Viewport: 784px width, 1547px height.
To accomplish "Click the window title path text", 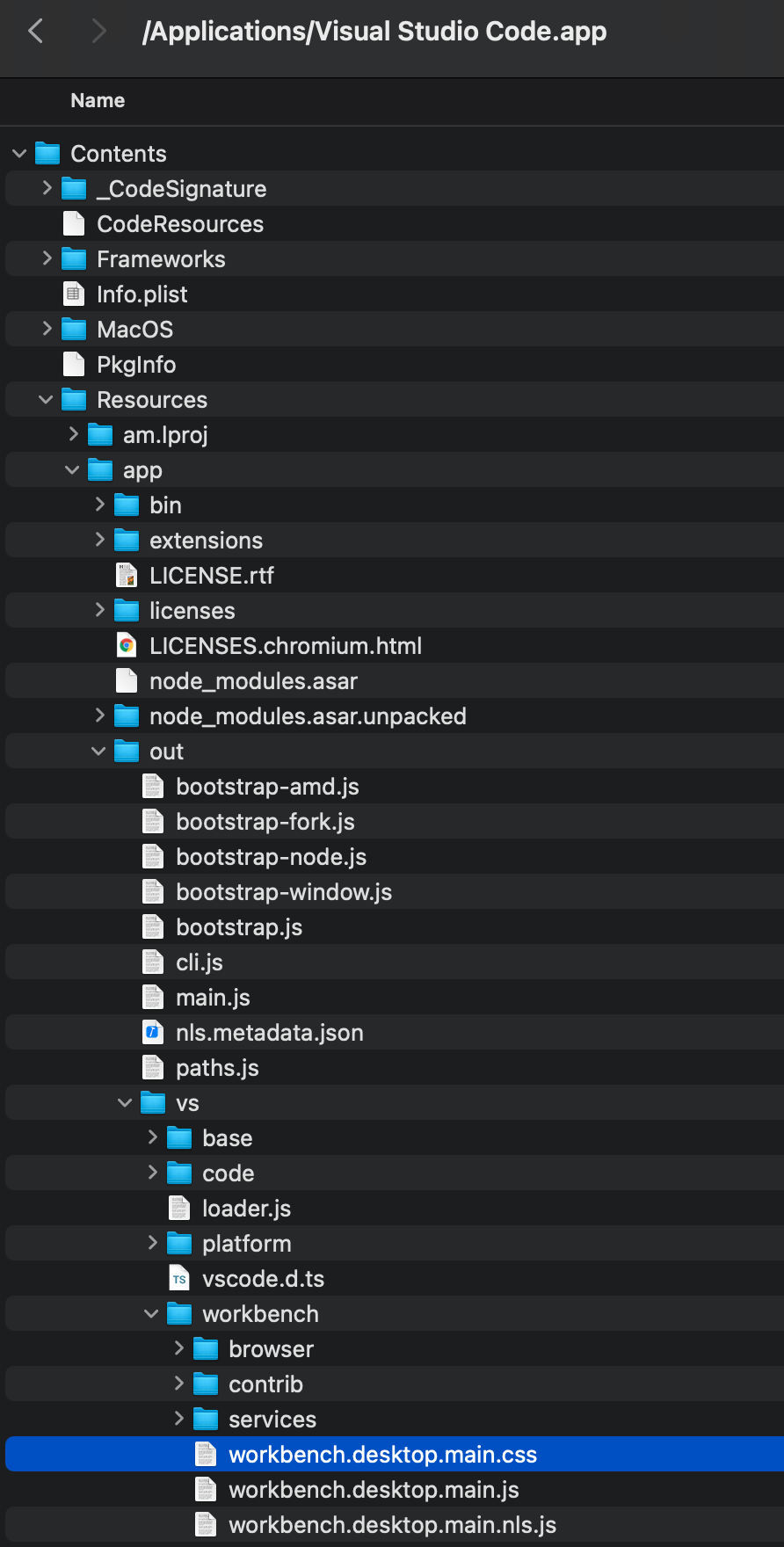I will pyautogui.click(x=374, y=32).
